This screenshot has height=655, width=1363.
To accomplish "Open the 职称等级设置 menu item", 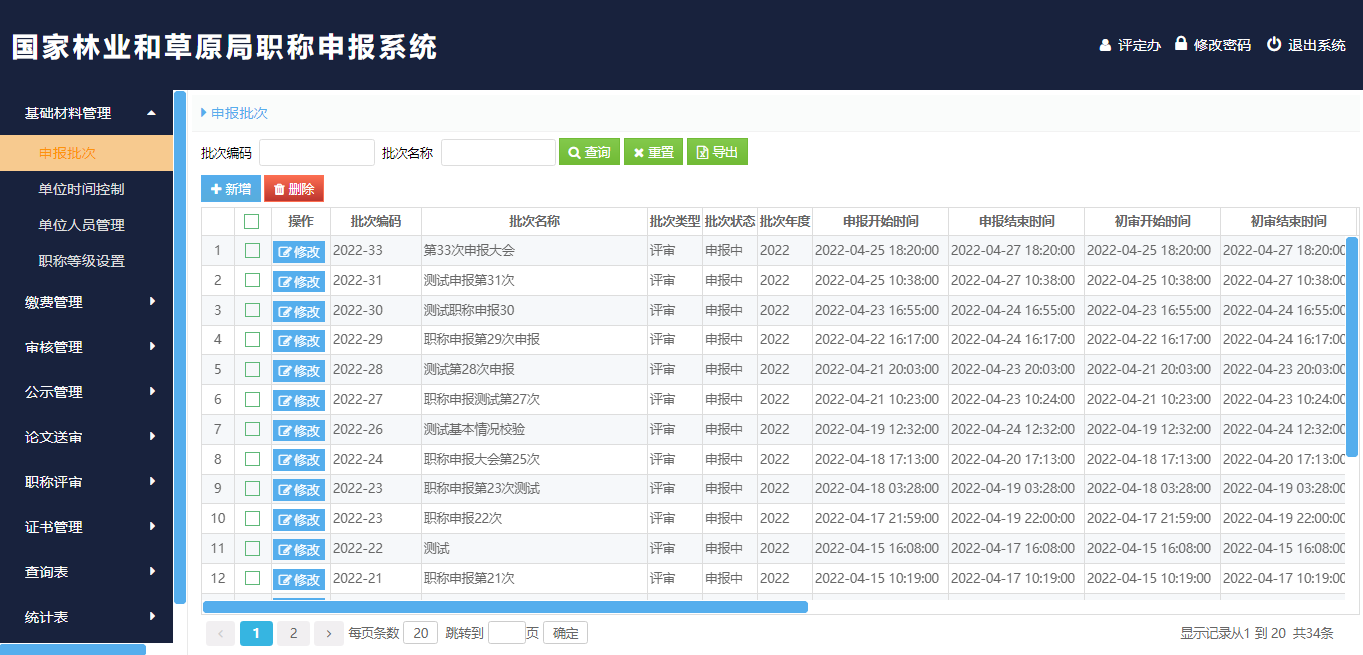I will pyautogui.click(x=81, y=261).
